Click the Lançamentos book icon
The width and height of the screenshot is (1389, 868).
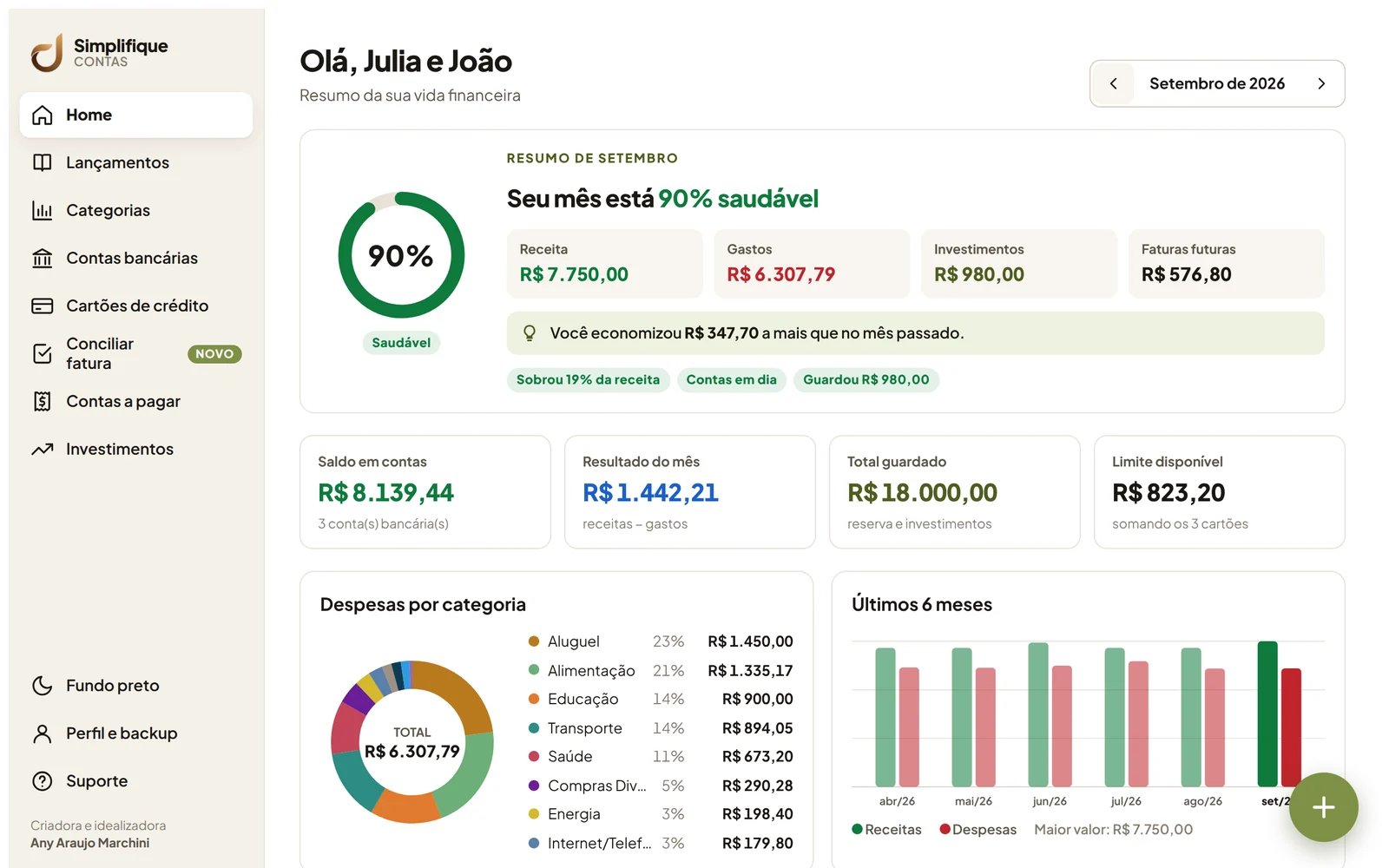coord(43,163)
